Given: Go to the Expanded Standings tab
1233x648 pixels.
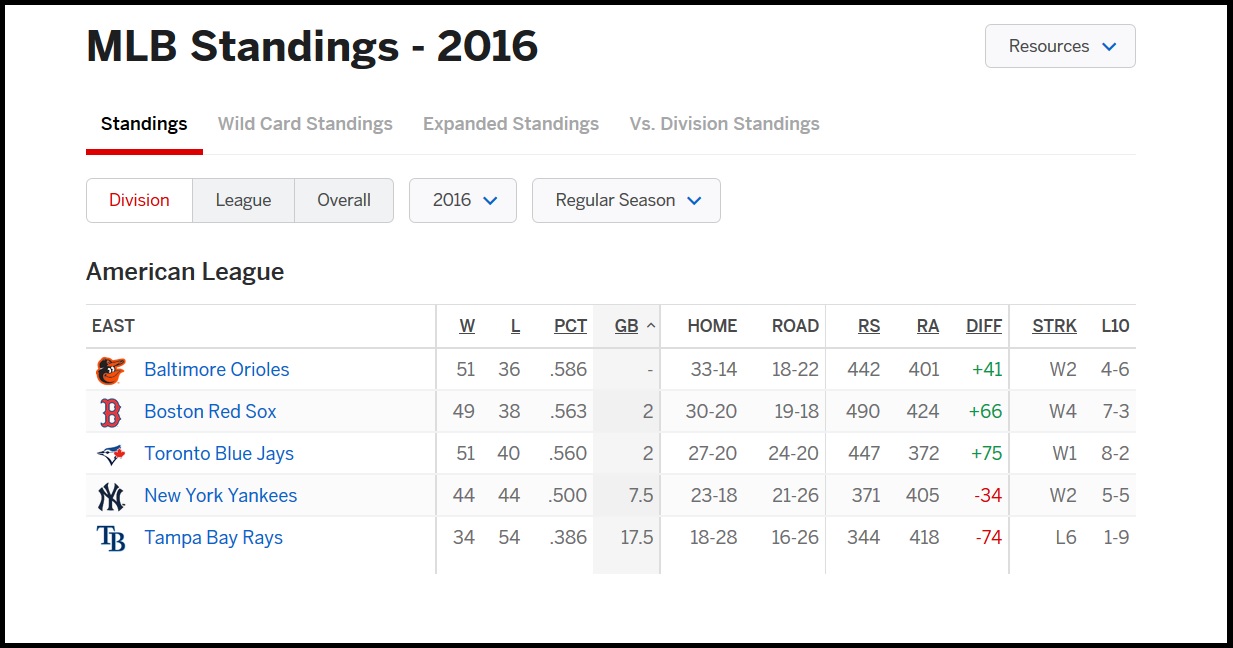Looking at the screenshot, I should (511, 124).
